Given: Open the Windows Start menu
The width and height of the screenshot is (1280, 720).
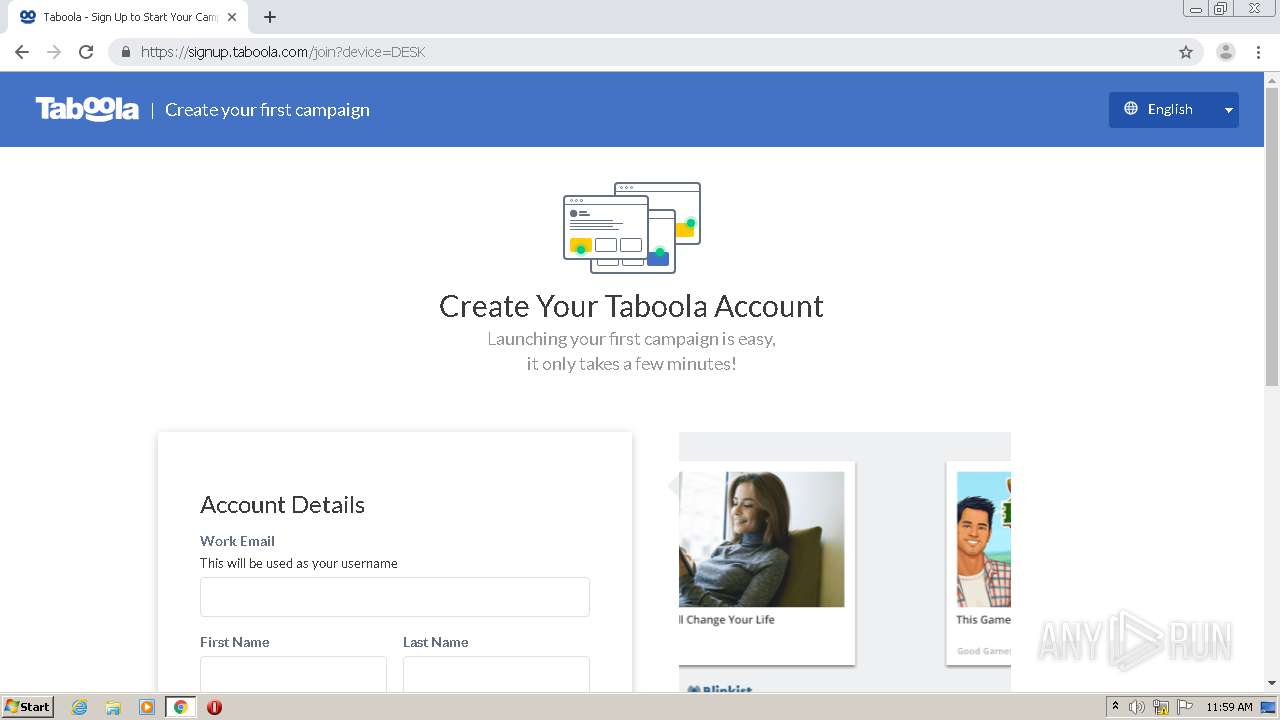Looking at the screenshot, I should click(27, 707).
